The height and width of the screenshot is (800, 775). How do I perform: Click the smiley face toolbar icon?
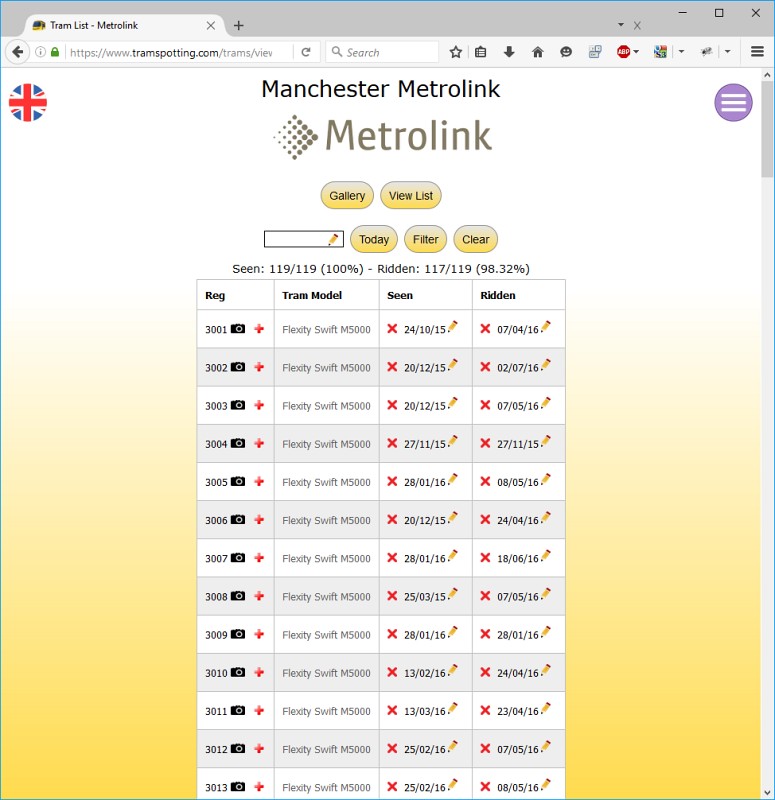point(566,52)
